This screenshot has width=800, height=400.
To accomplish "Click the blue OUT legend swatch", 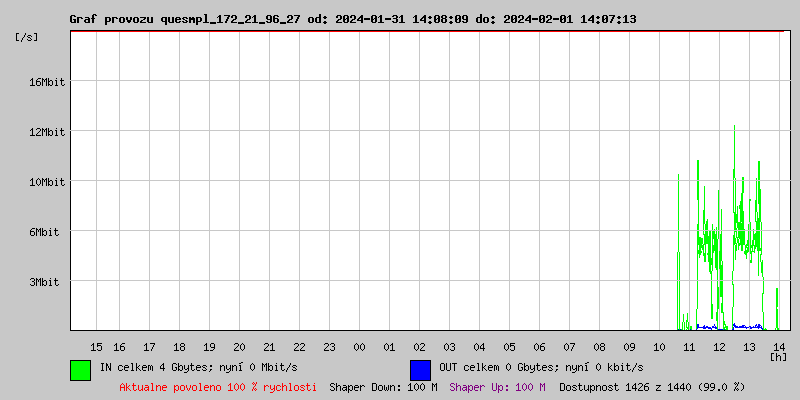I will (x=420, y=369).
